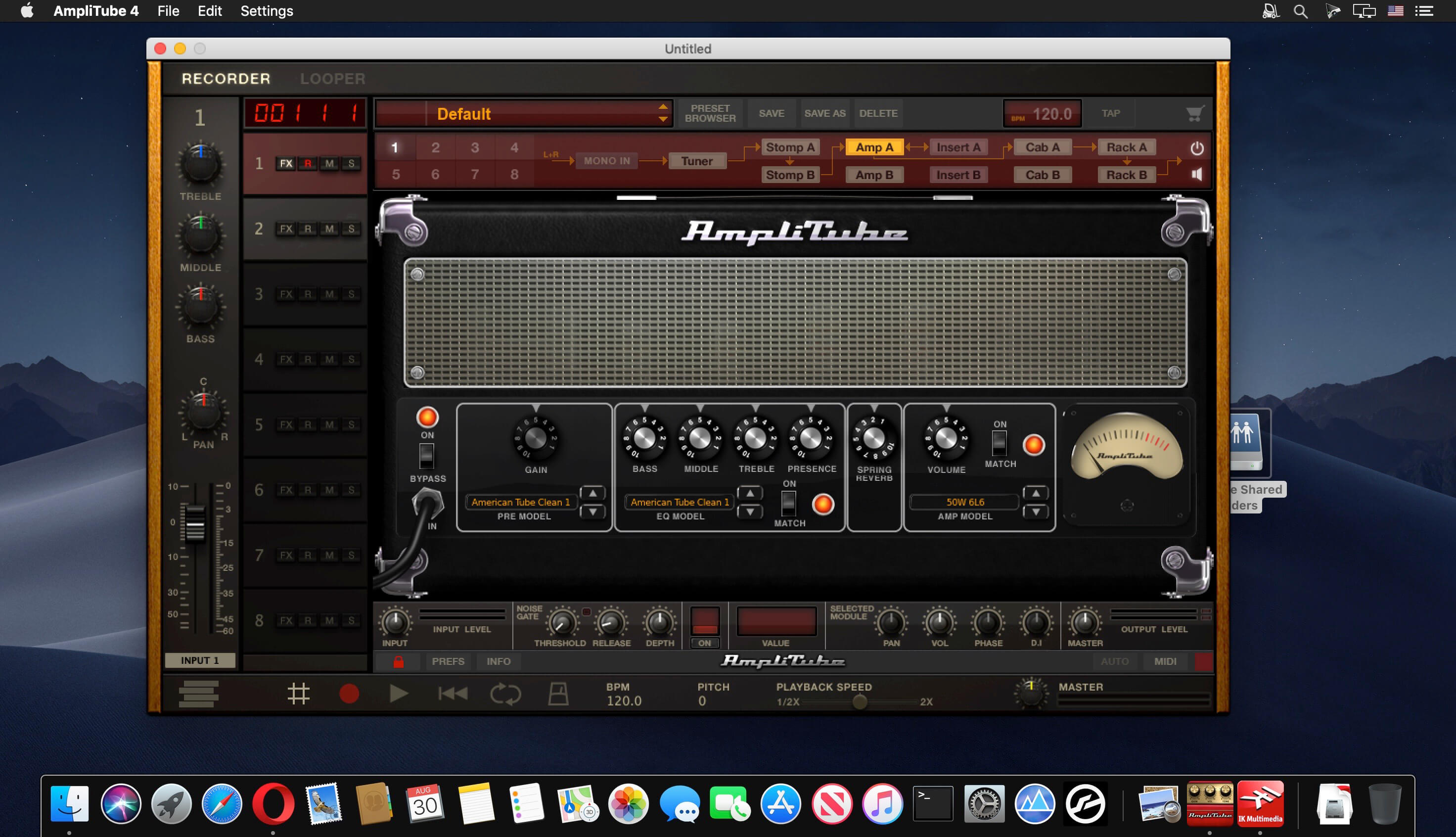Click the amp GAIN knob
This screenshot has height=837, width=1456.
(536, 439)
